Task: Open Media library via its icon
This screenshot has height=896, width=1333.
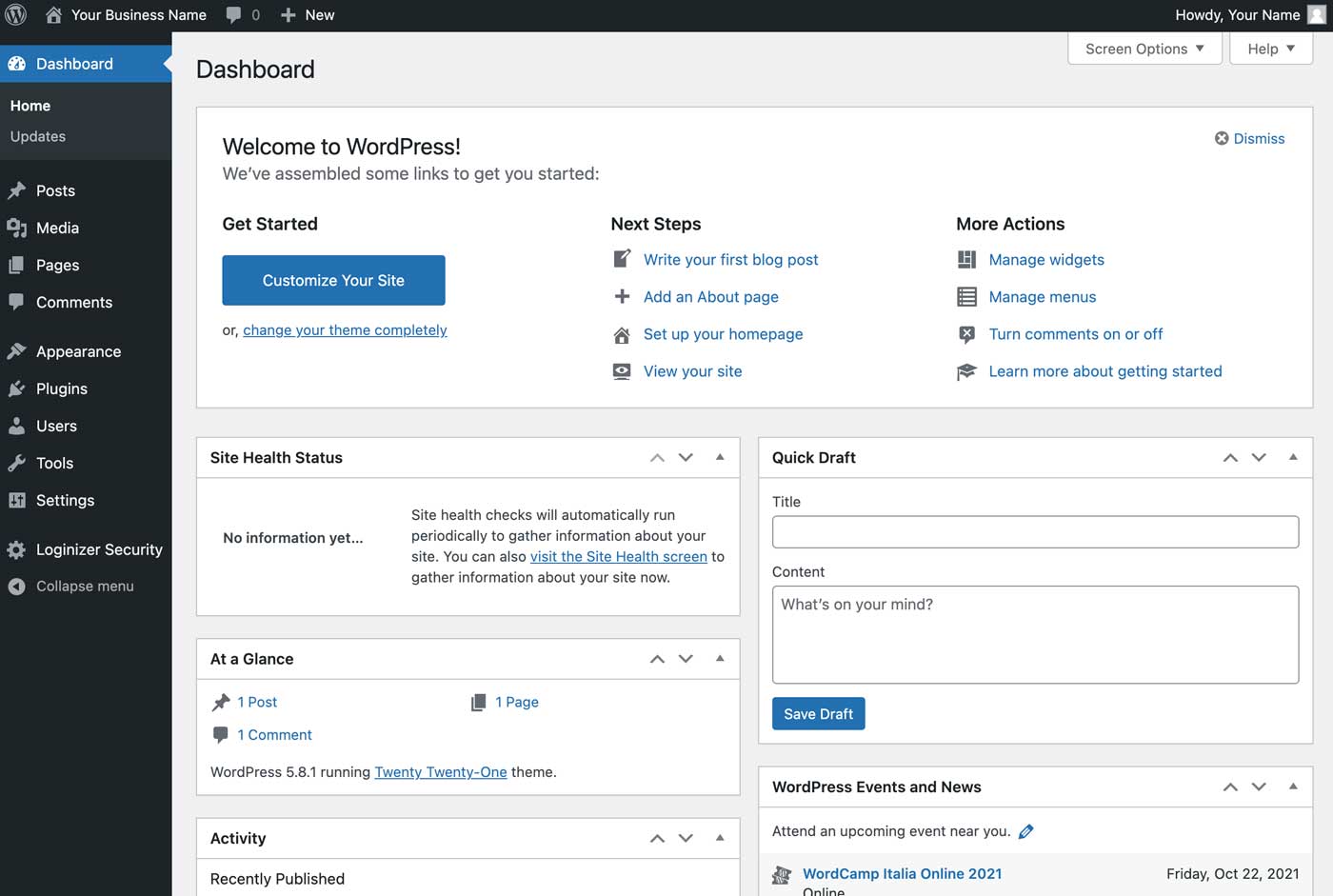Action: click(x=19, y=228)
